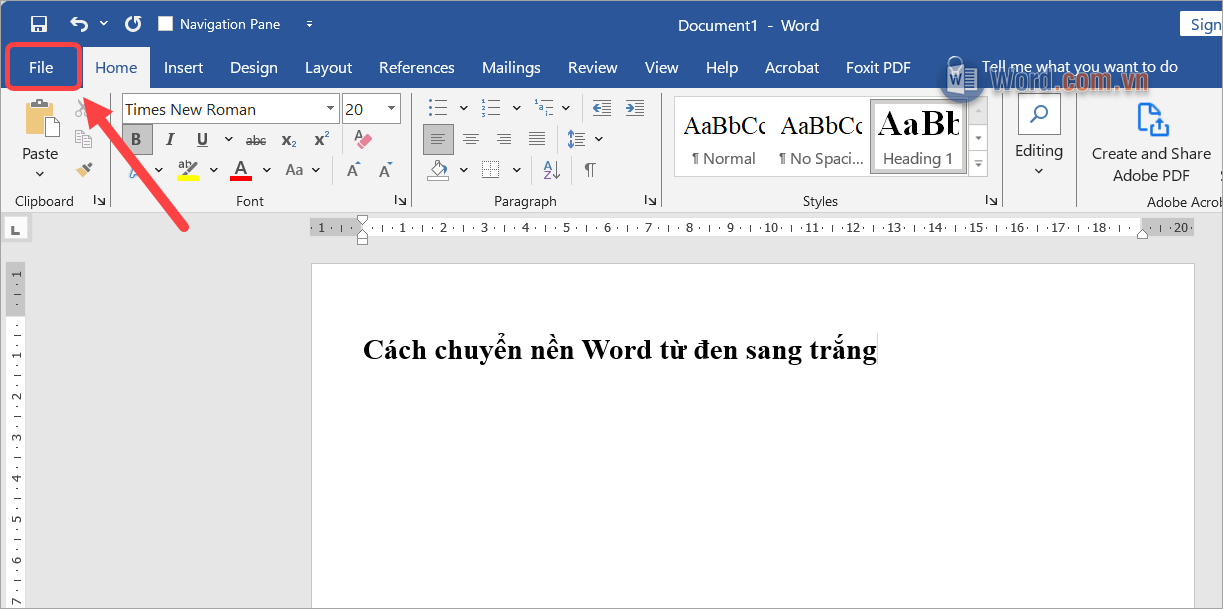Click the Copy icon in Clipboard group
Screen dimensions: 1223x609
click(x=84, y=139)
